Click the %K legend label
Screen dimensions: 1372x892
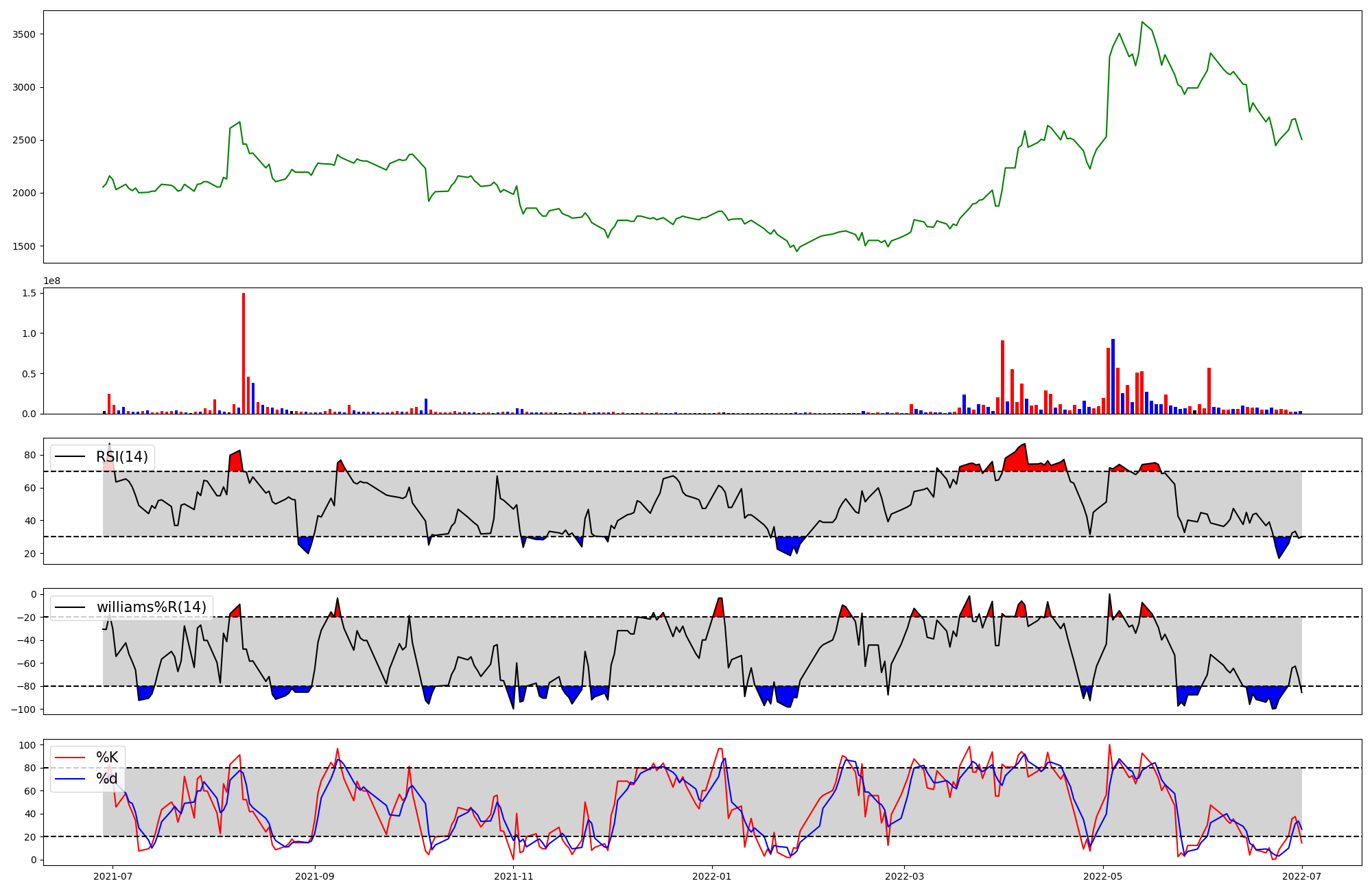pos(107,758)
